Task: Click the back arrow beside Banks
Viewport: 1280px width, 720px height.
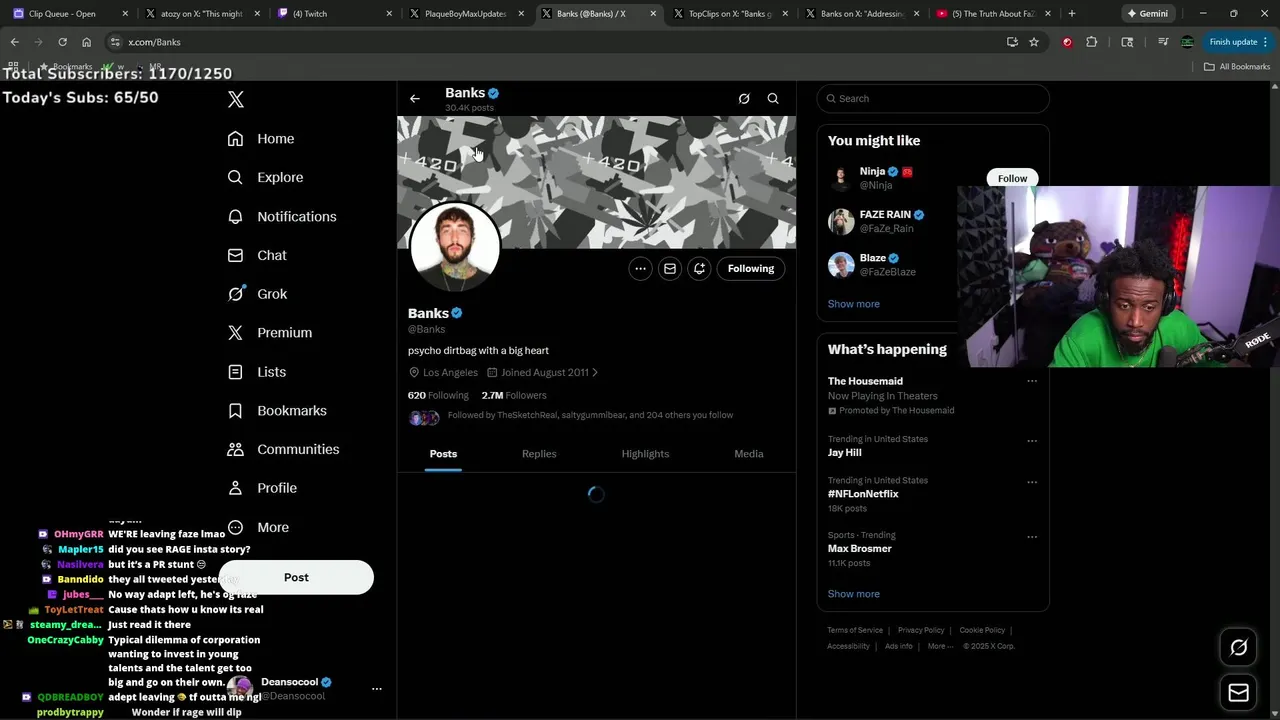Action: click(415, 99)
